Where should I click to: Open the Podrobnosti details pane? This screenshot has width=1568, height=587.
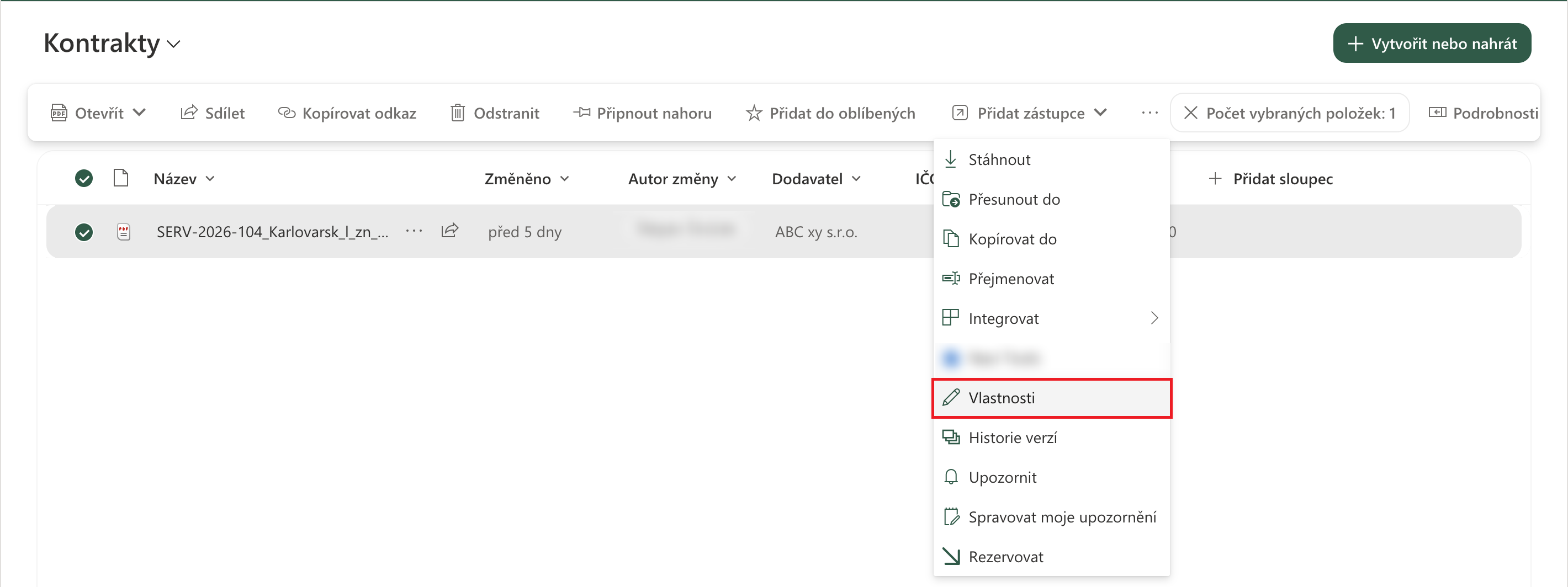tap(1483, 113)
